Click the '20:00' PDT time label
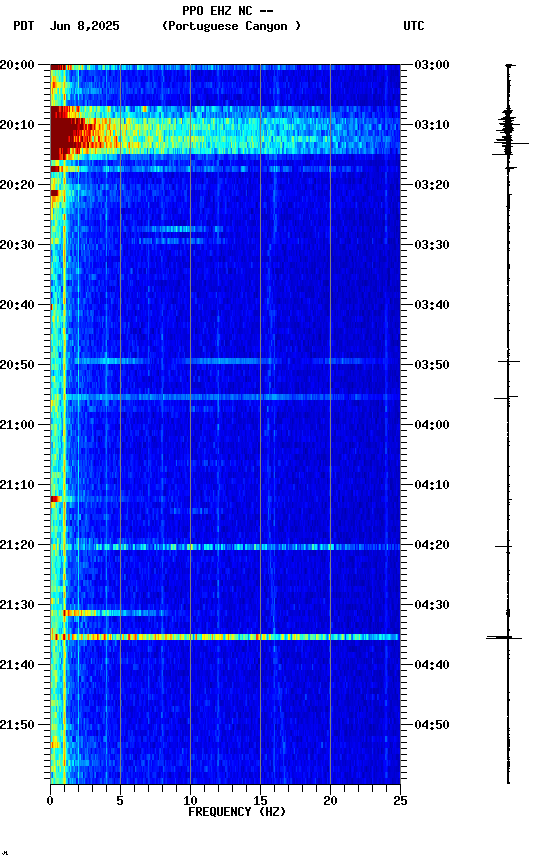The height and width of the screenshot is (864, 552). pos(17,65)
